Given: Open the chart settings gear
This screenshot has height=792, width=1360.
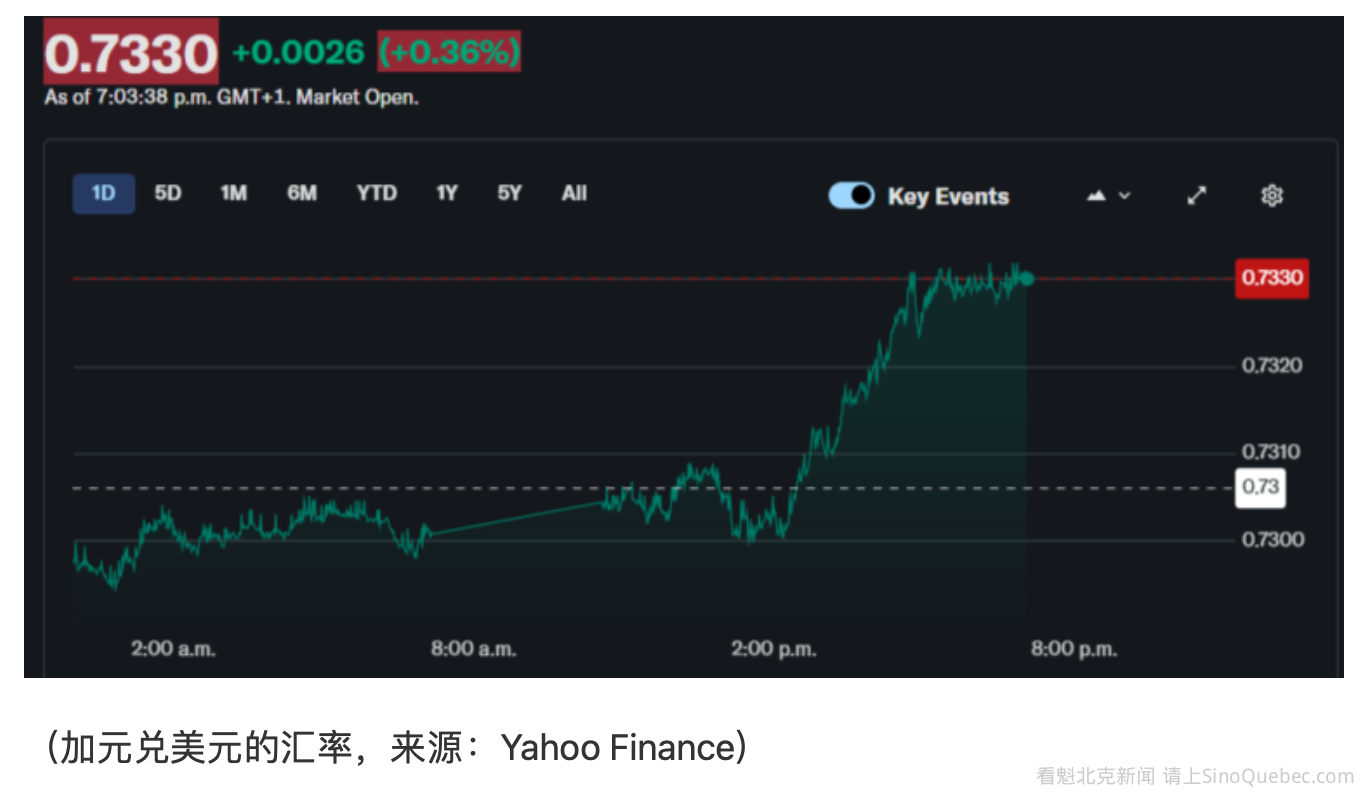Looking at the screenshot, I should pyautogui.click(x=1271, y=196).
